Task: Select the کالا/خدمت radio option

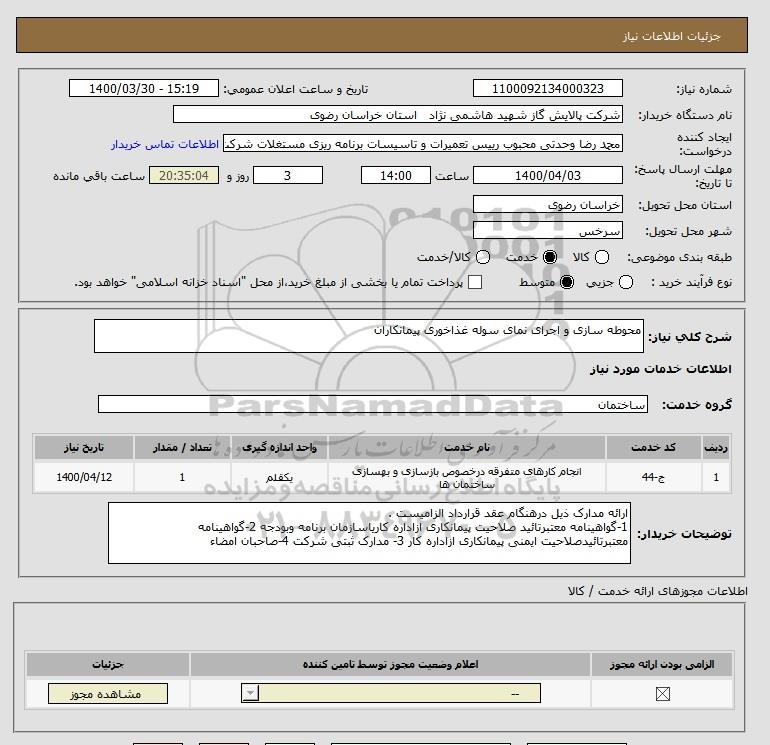Action: [483, 257]
